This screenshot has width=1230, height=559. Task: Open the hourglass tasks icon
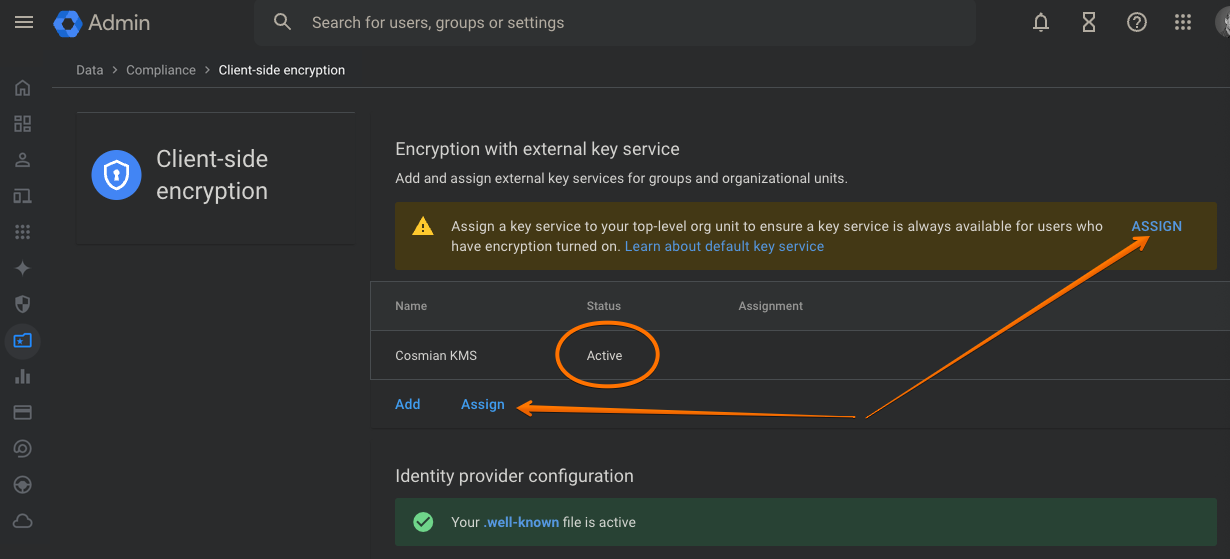coord(1089,22)
